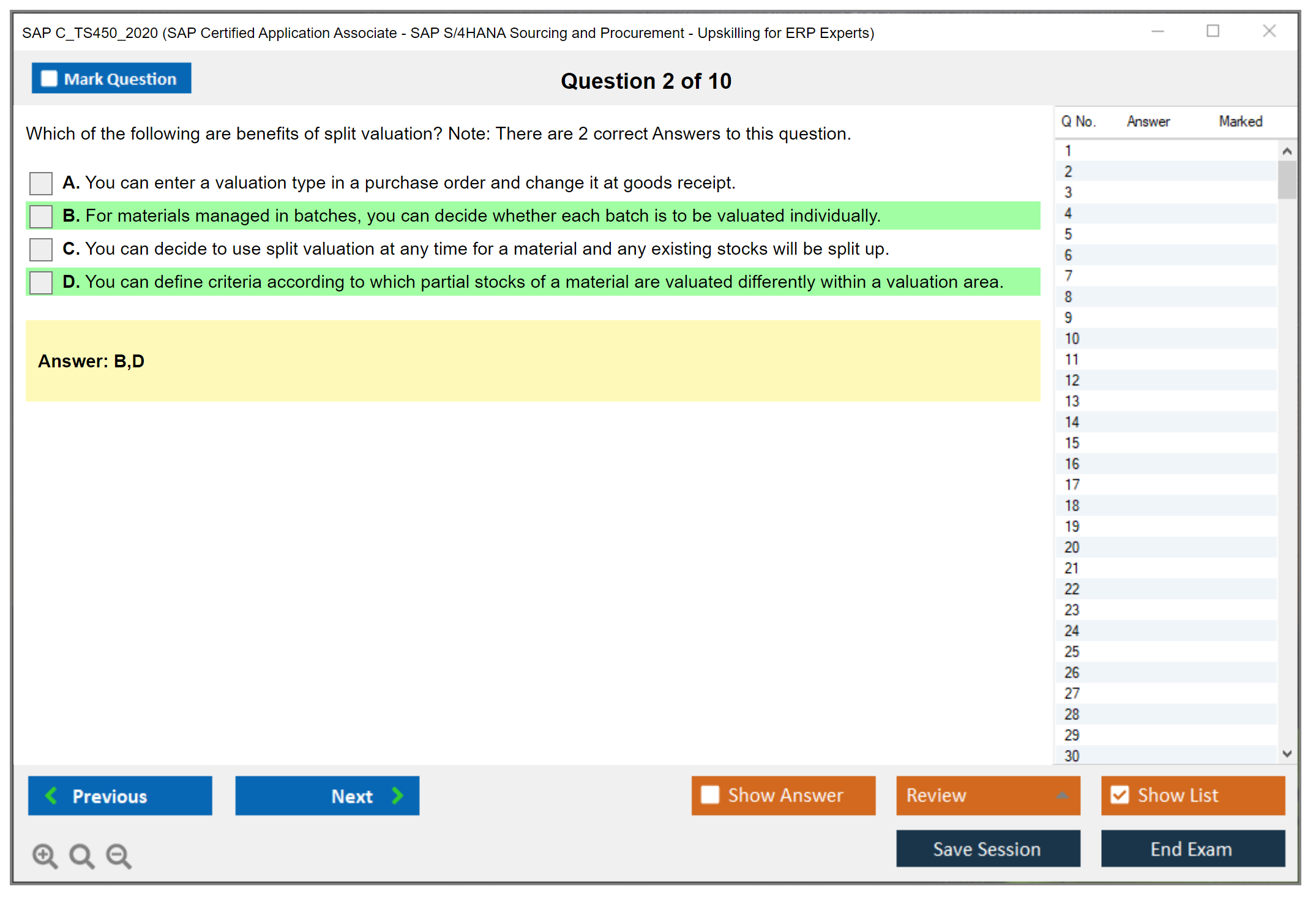Screen dimensions: 1316x900
Task: Click the End Exam button
Action: [x=1192, y=849]
